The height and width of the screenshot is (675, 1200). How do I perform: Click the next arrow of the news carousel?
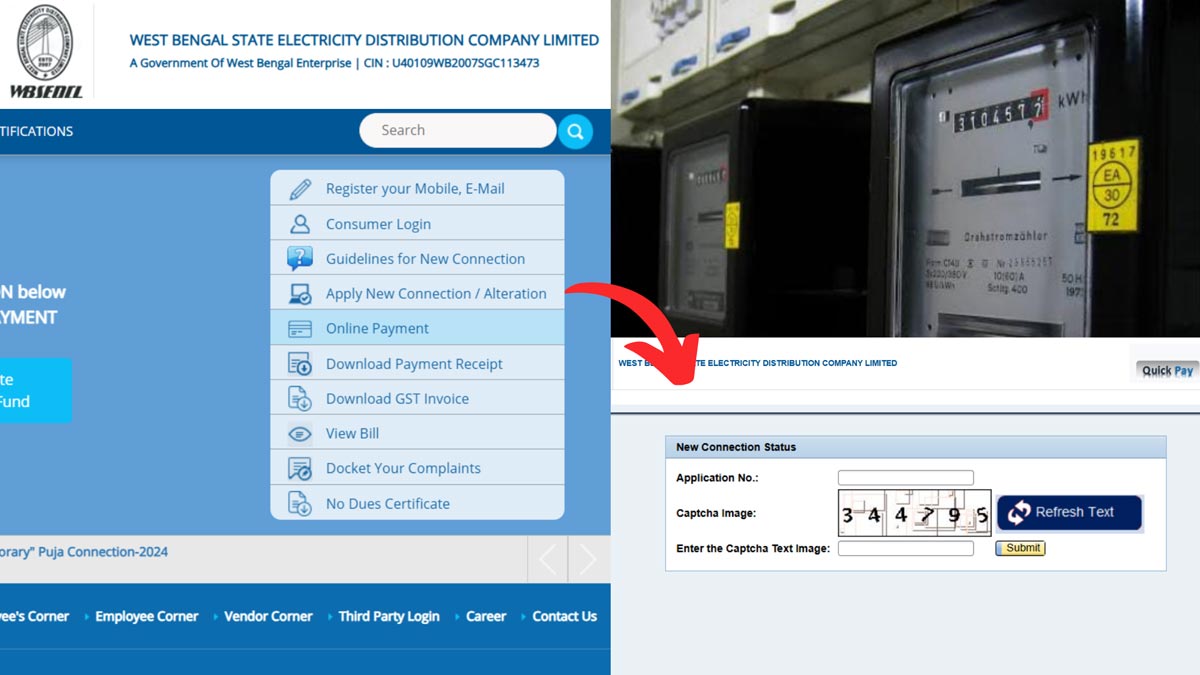(588, 557)
